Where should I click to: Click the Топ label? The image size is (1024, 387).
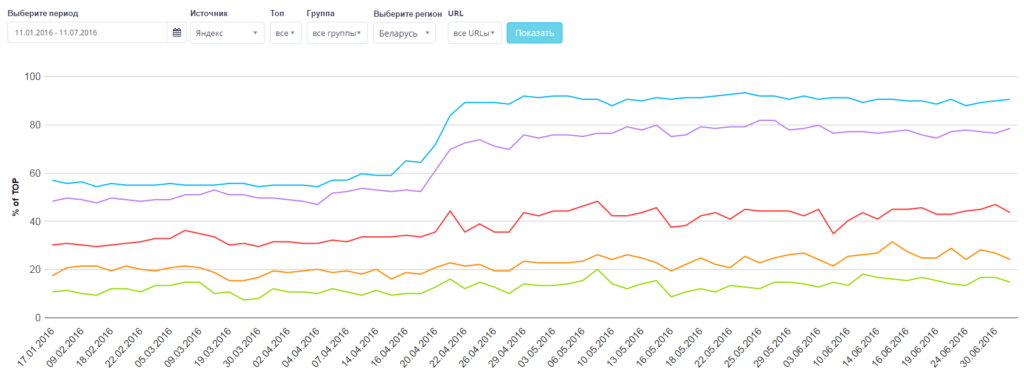(x=277, y=13)
